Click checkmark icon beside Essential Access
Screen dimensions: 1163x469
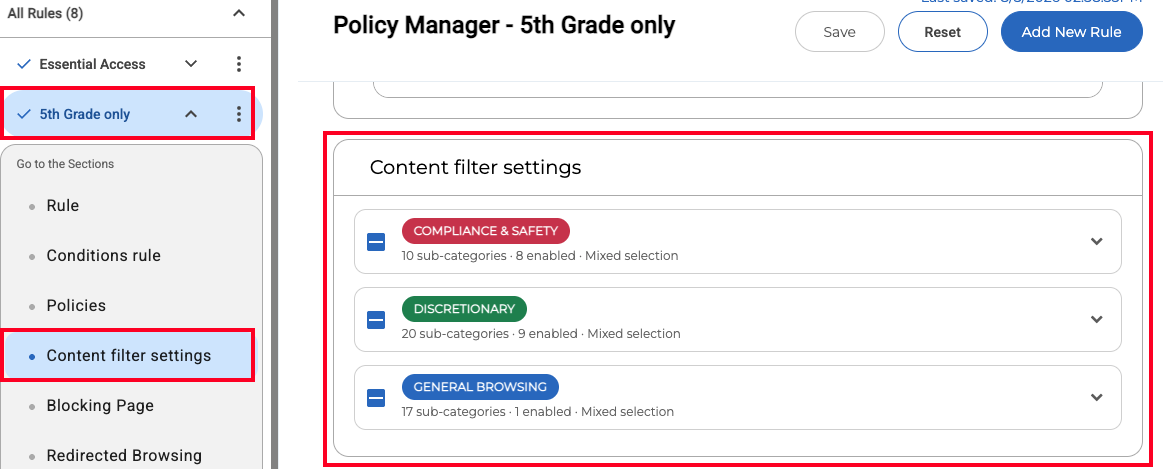tap(24, 65)
